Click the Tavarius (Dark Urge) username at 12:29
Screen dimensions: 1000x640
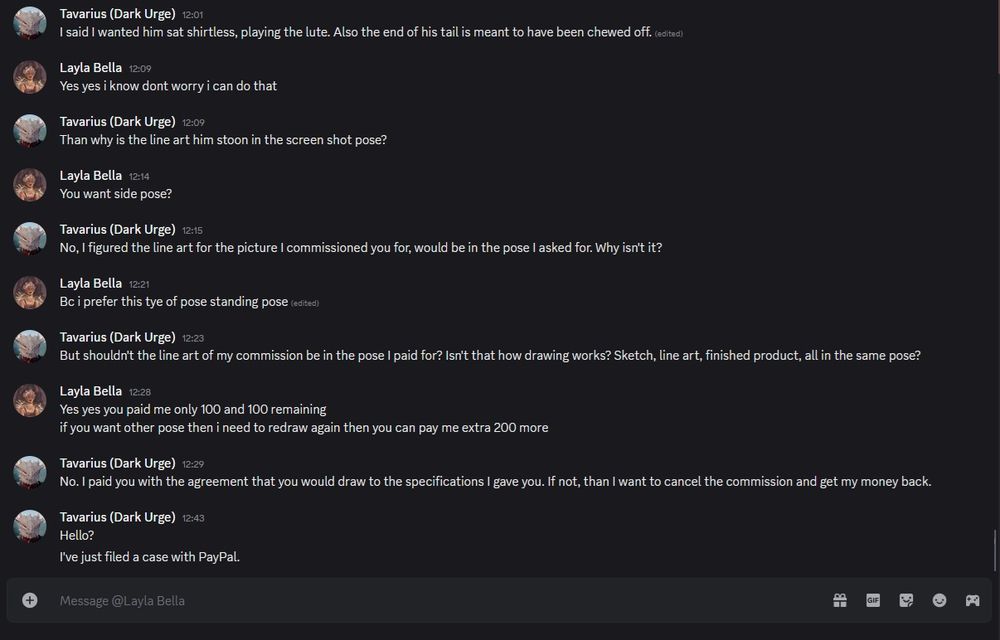click(x=117, y=463)
